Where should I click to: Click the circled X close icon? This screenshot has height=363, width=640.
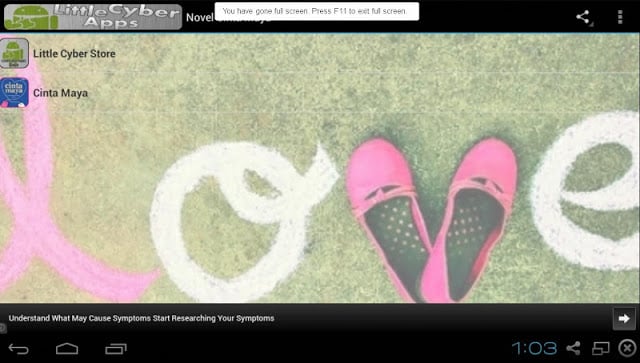(x=628, y=348)
